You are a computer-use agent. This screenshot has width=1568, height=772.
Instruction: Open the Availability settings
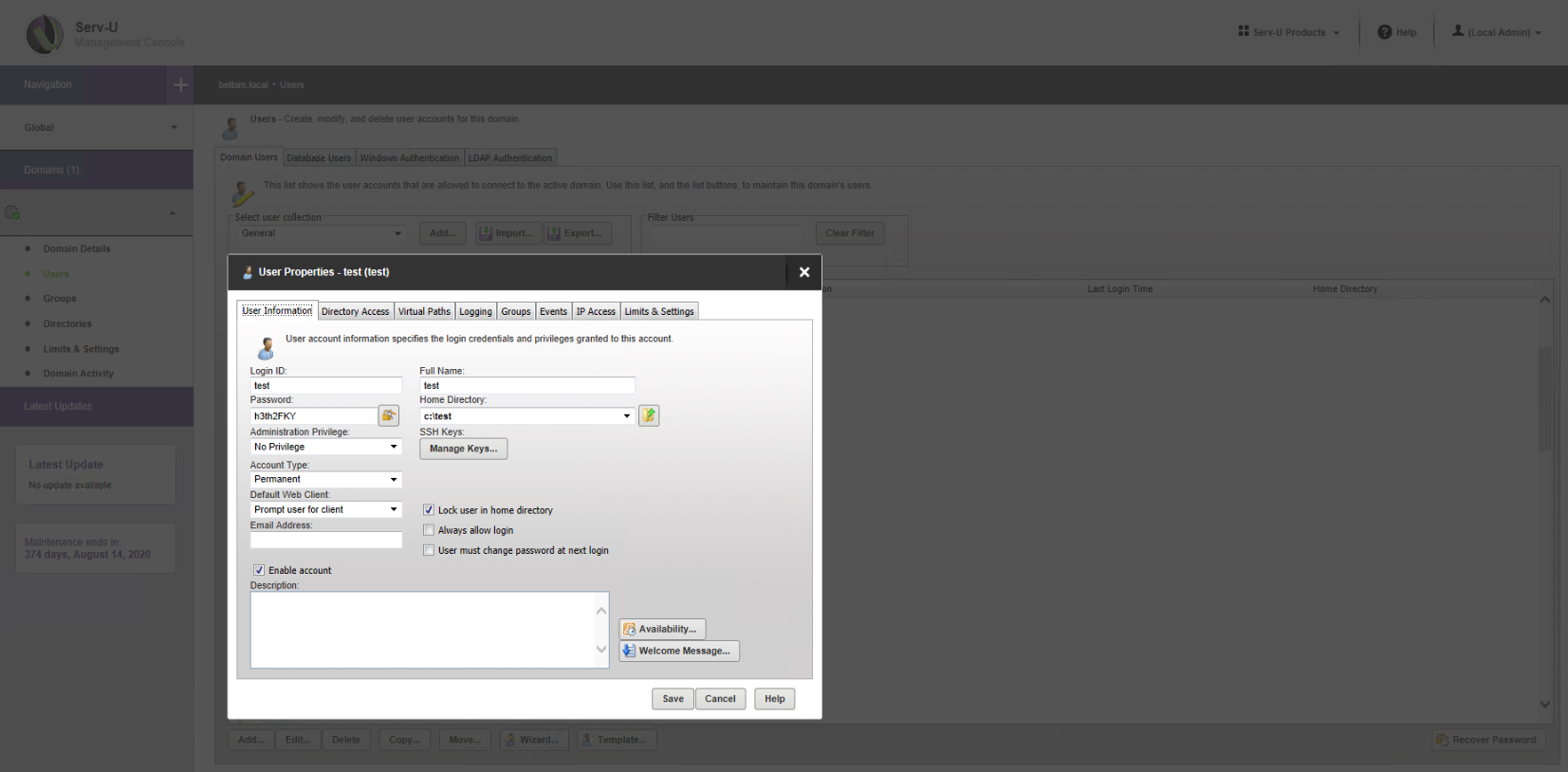(662, 629)
